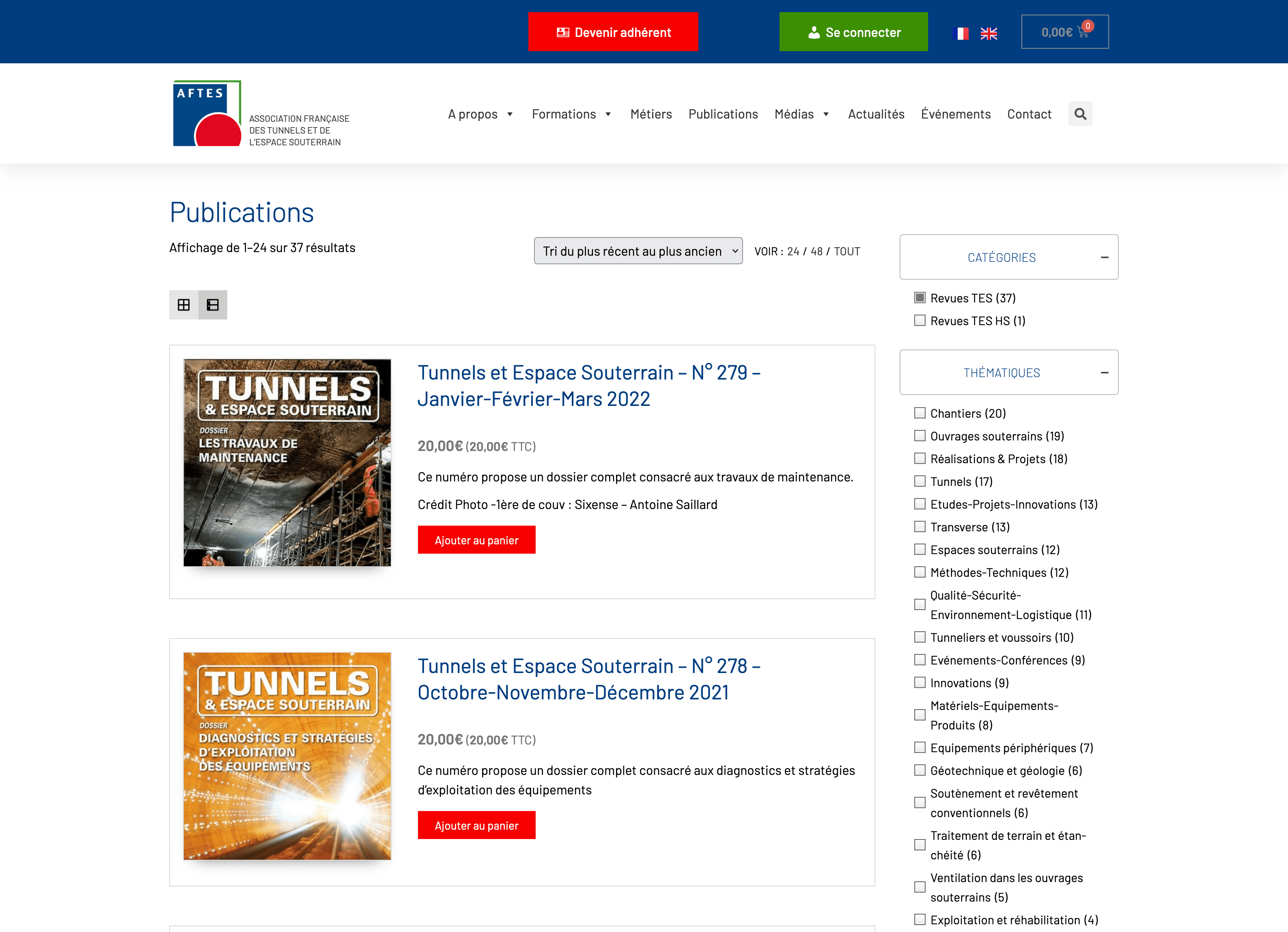1288x932 pixels.
Task: Open N° 279 cover thumbnail
Action: (287, 462)
